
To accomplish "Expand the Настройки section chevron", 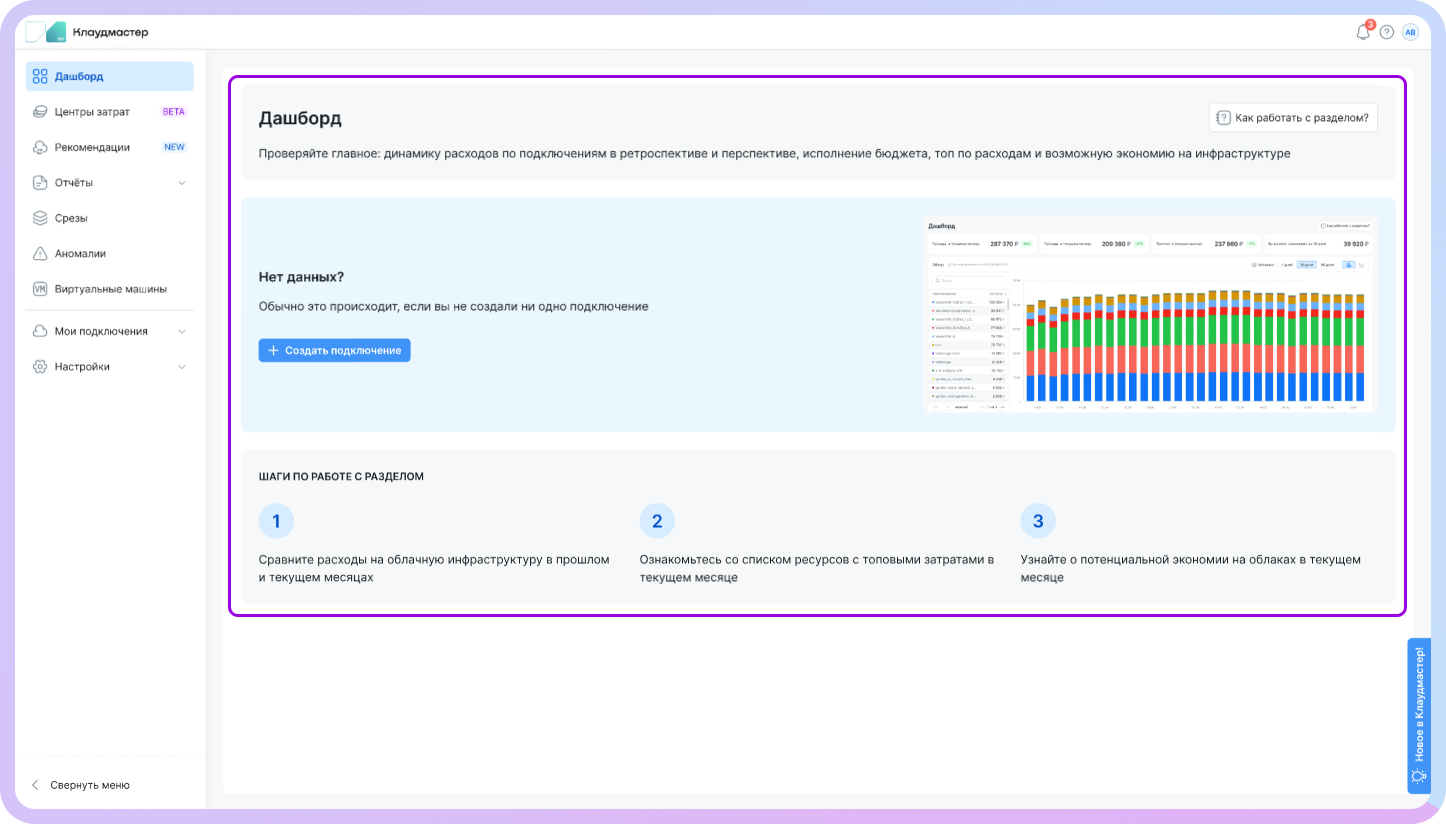I will coord(182,367).
